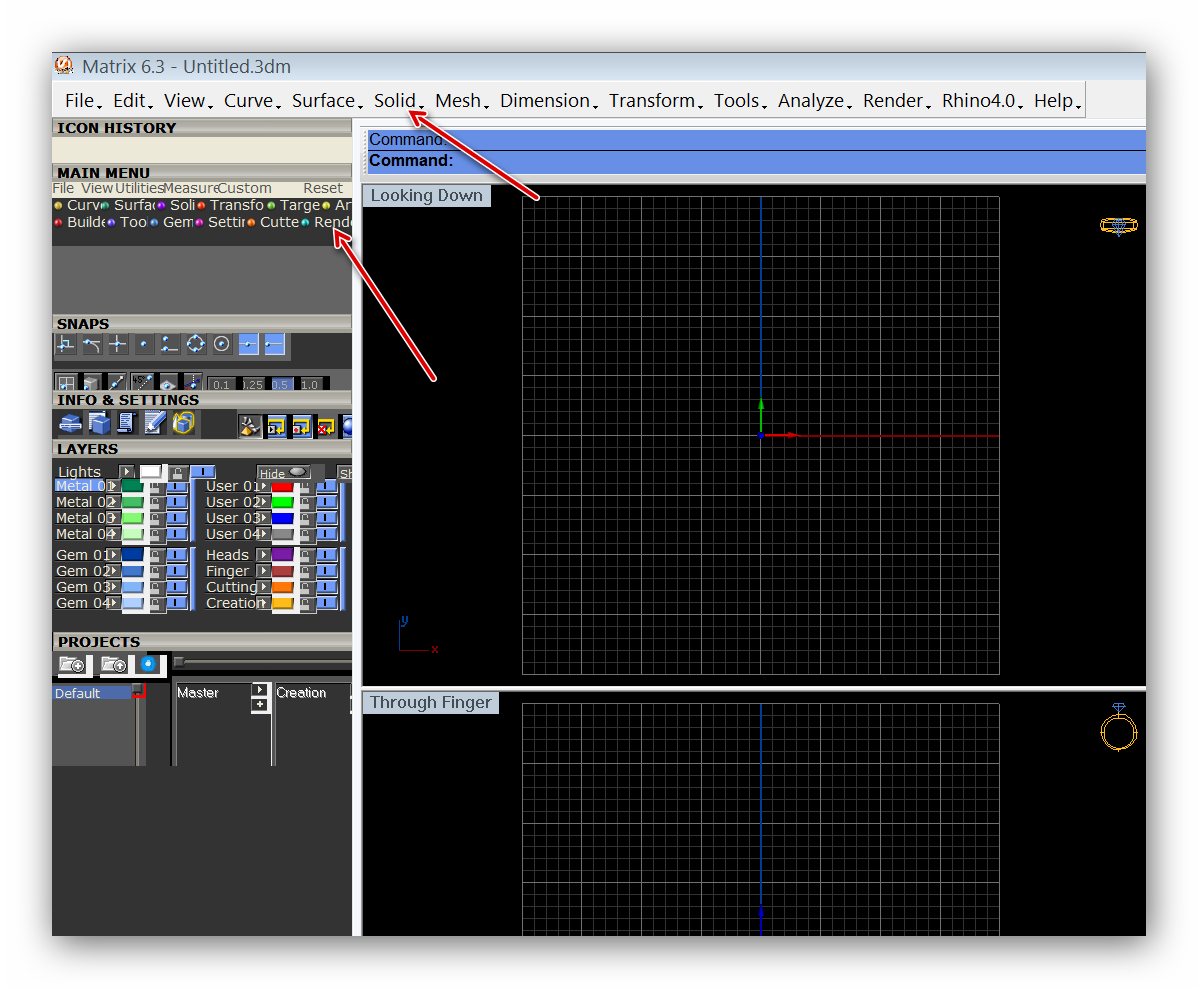Open the notepad with pencil icon
The width and height of the screenshot is (1198, 988).
point(155,423)
